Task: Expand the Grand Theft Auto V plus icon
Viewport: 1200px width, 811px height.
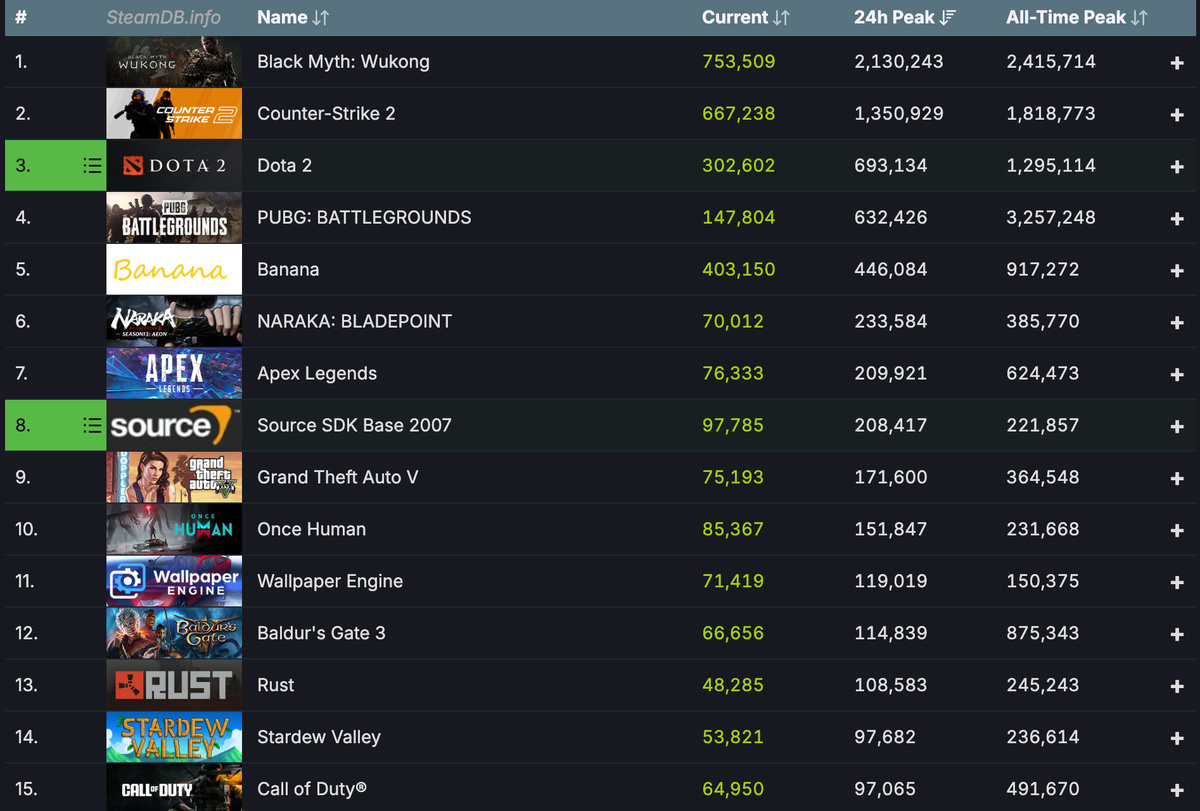Action: point(1177,478)
